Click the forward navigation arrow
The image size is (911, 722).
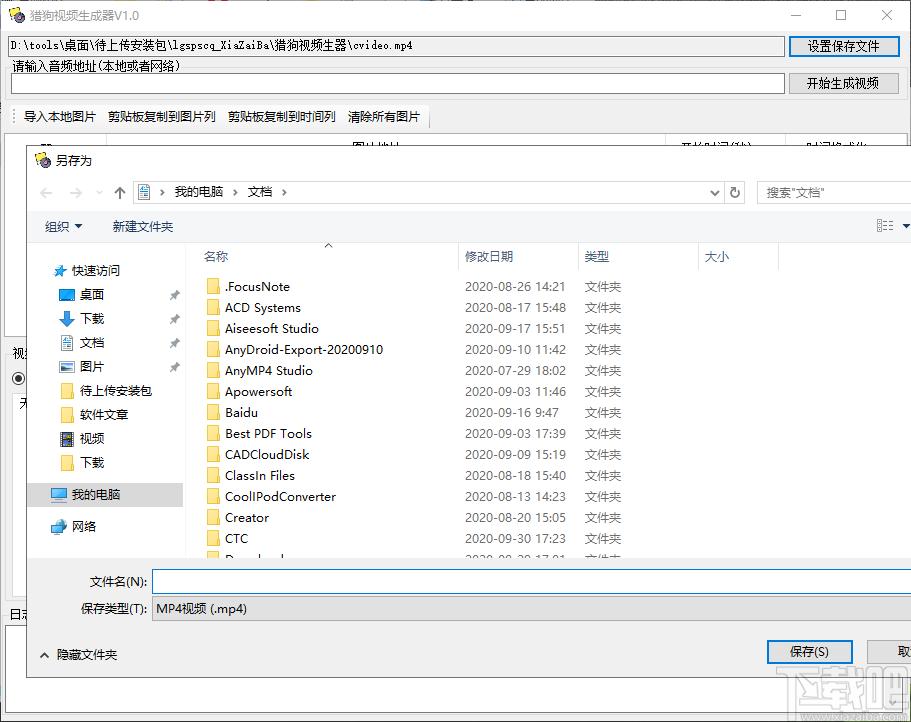(76, 193)
